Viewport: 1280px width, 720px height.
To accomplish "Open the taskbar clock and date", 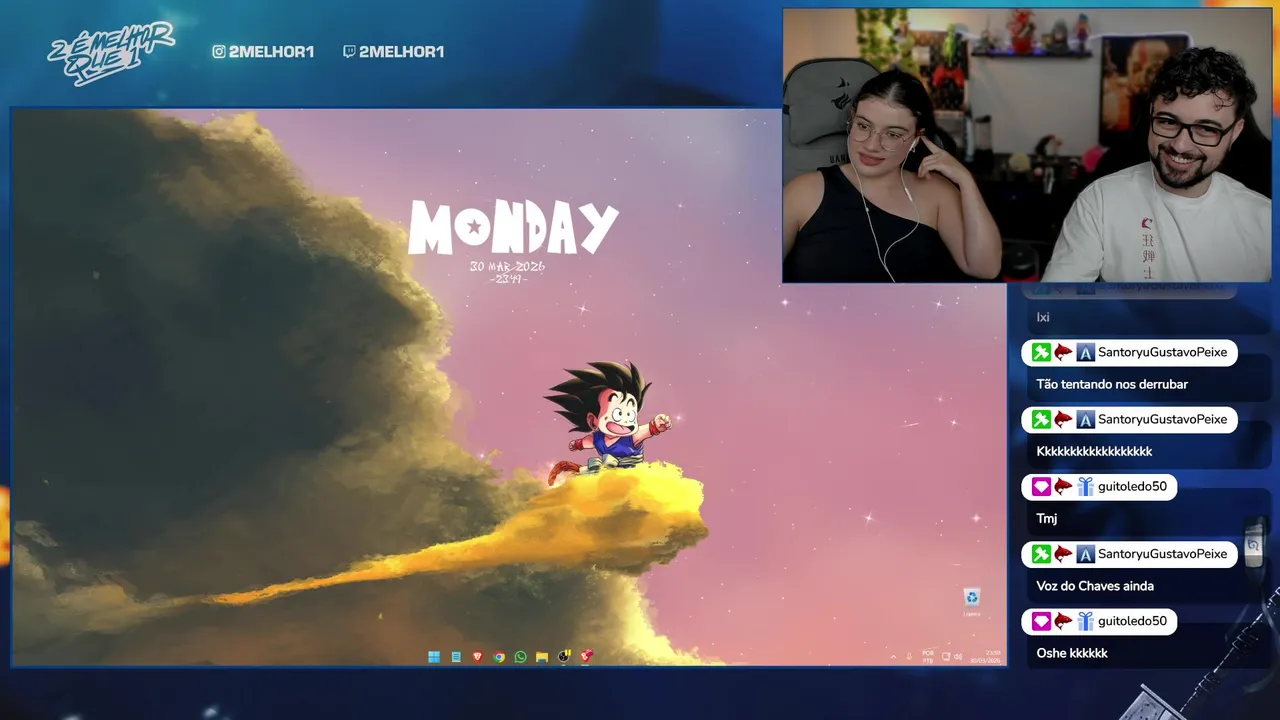I will pos(985,657).
